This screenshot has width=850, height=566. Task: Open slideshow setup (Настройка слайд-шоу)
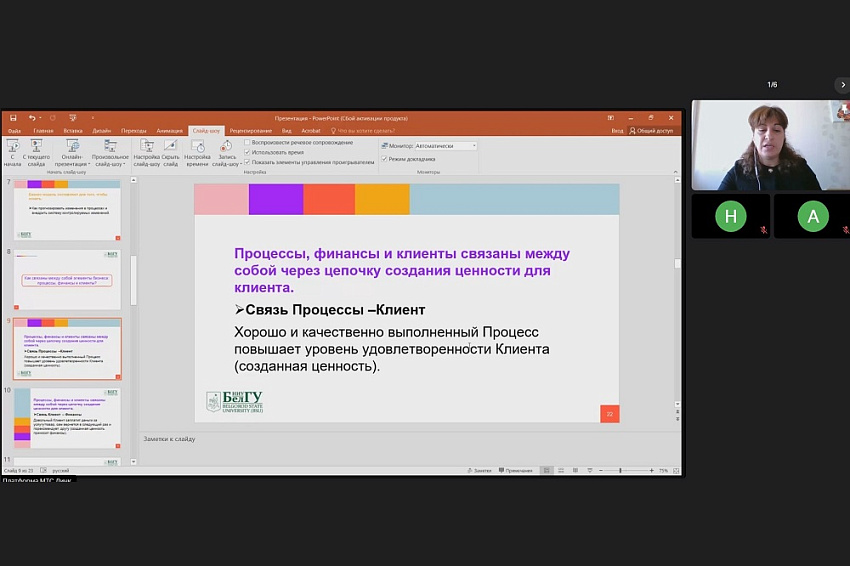pyautogui.click(x=146, y=149)
